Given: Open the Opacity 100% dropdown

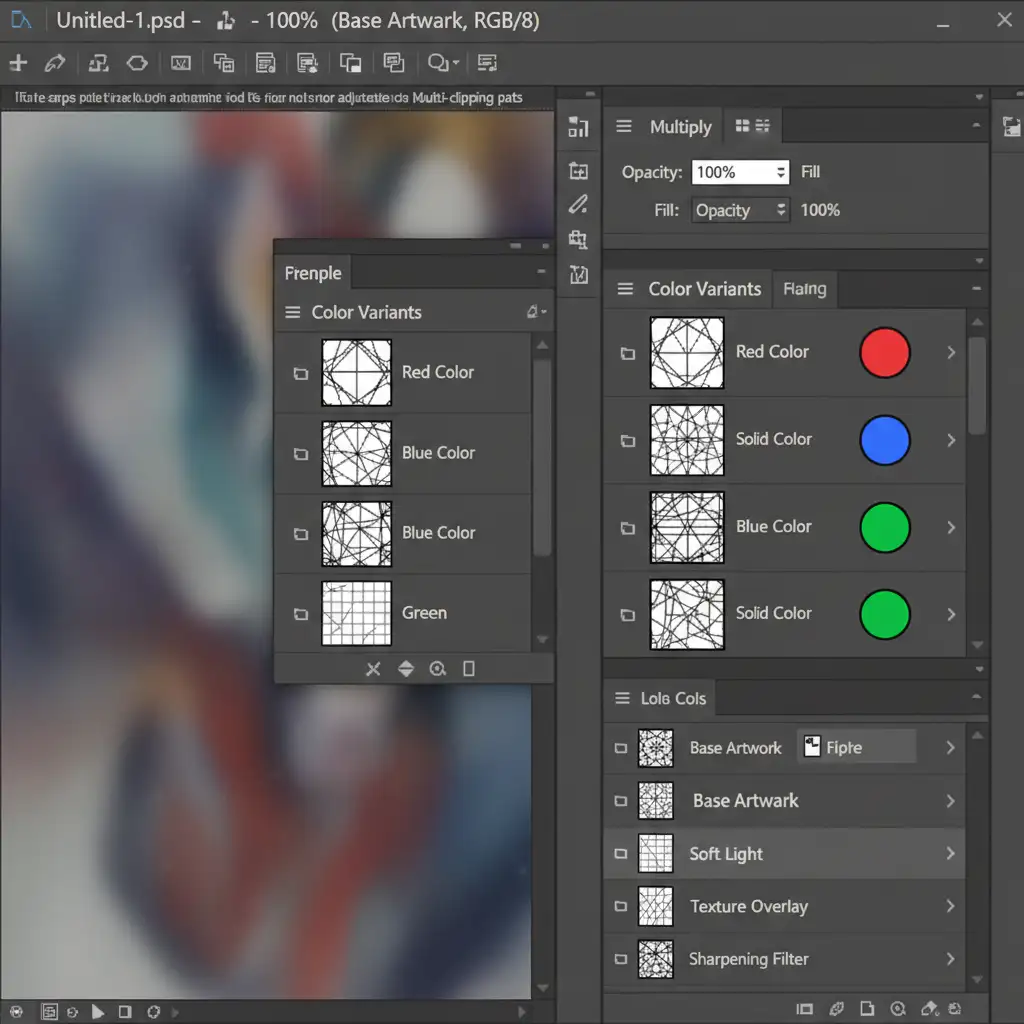Looking at the screenshot, I should [x=740, y=172].
